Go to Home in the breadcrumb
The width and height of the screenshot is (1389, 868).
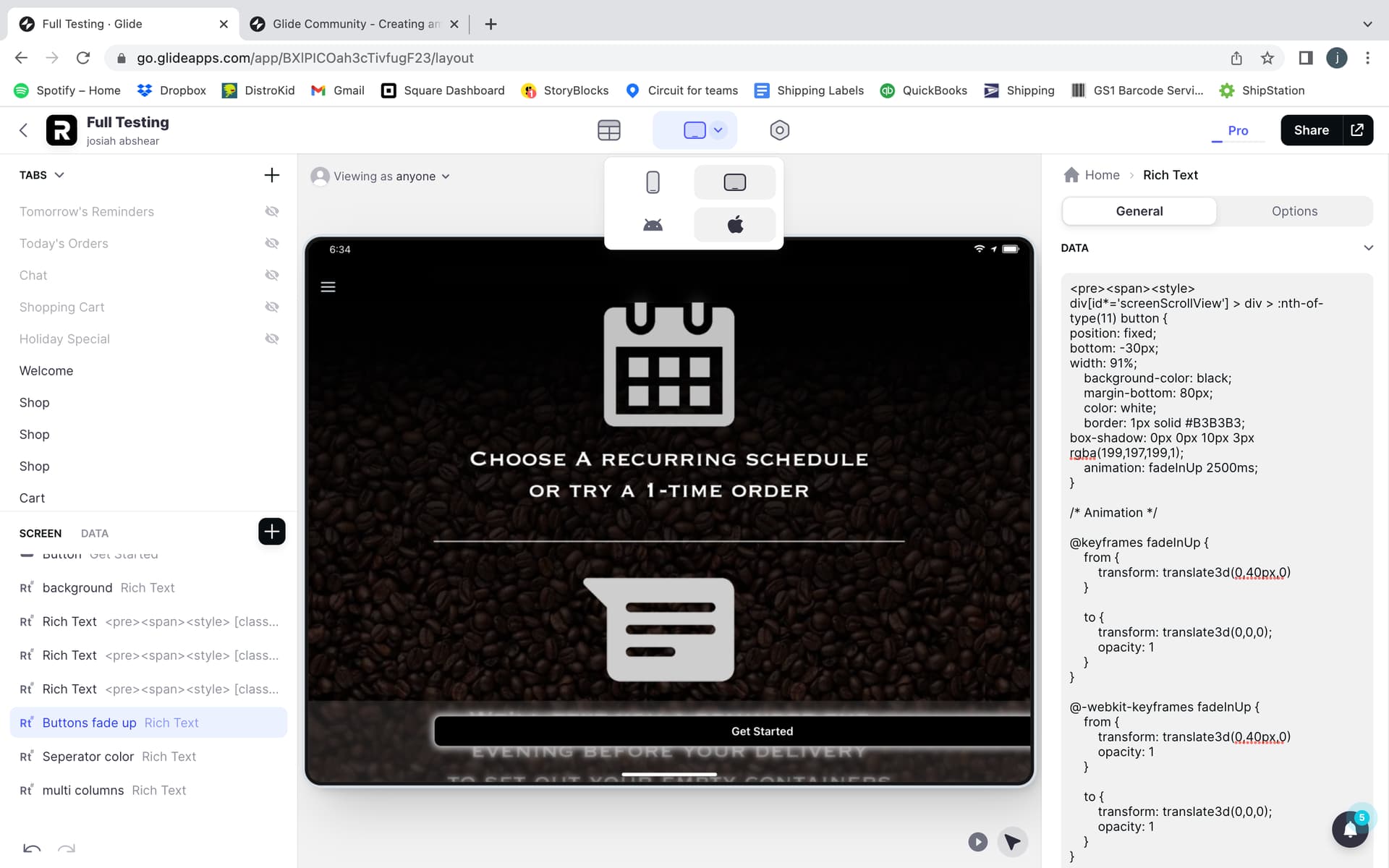coord(1101,175)
